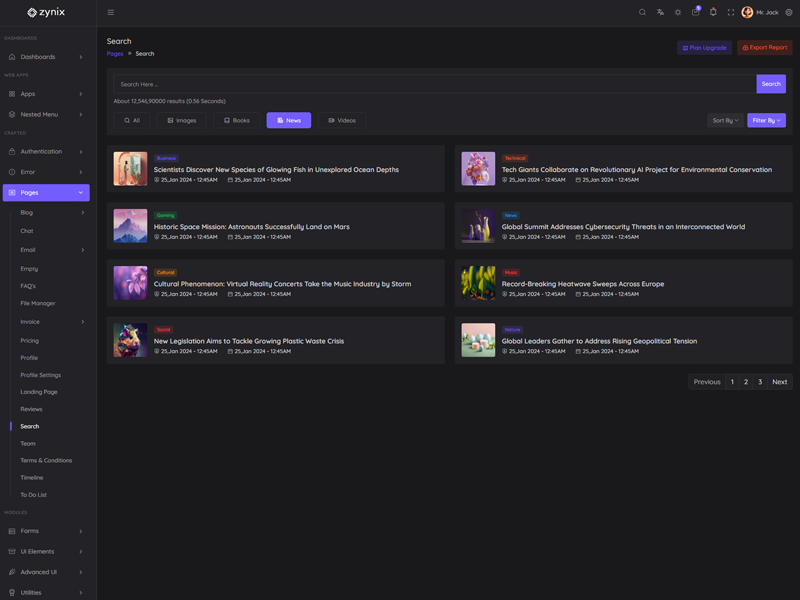This screenshot has height=600, width=800.
Task: Open the language translation menu
Action: tap(660, 13)
